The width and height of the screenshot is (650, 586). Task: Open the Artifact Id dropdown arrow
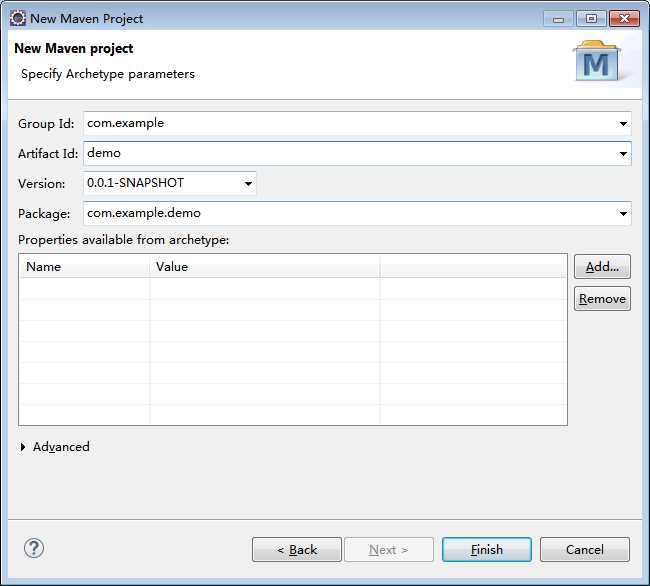point(623,154)
